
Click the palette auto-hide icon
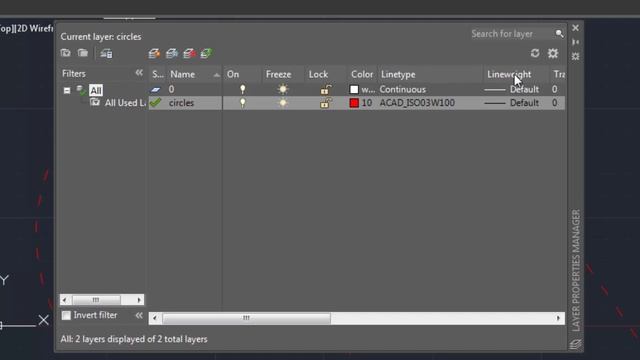(576, 42)
